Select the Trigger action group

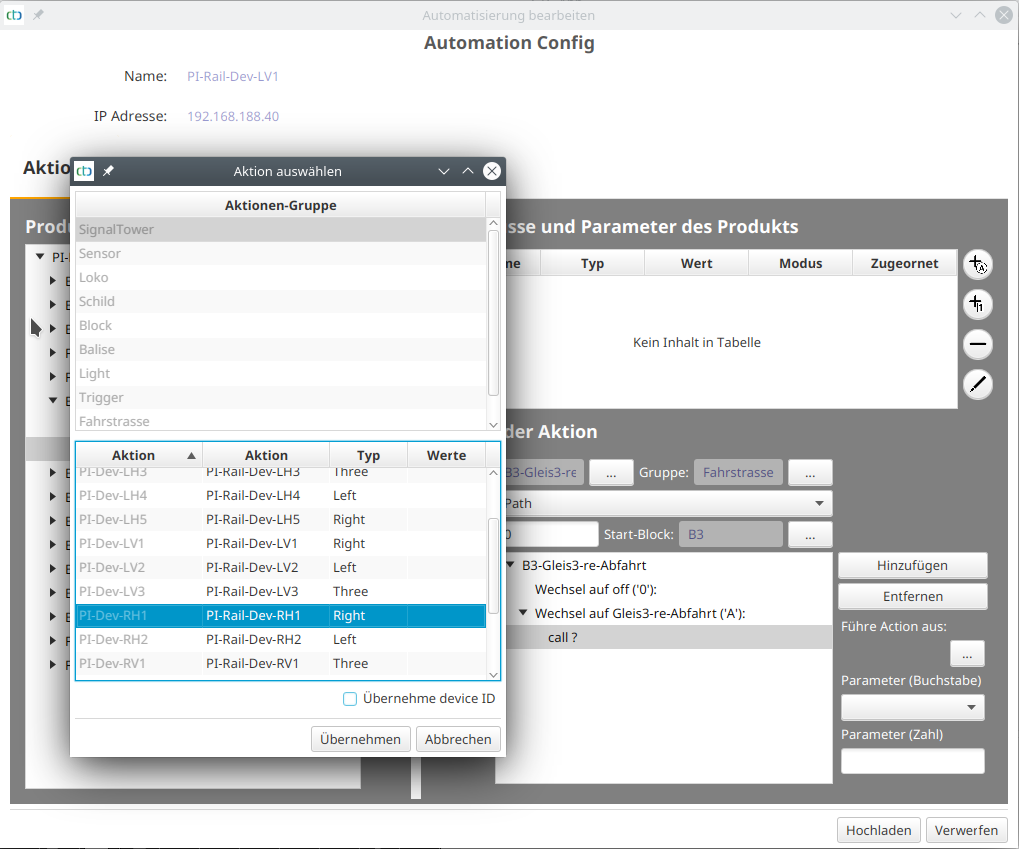point(280,398)
